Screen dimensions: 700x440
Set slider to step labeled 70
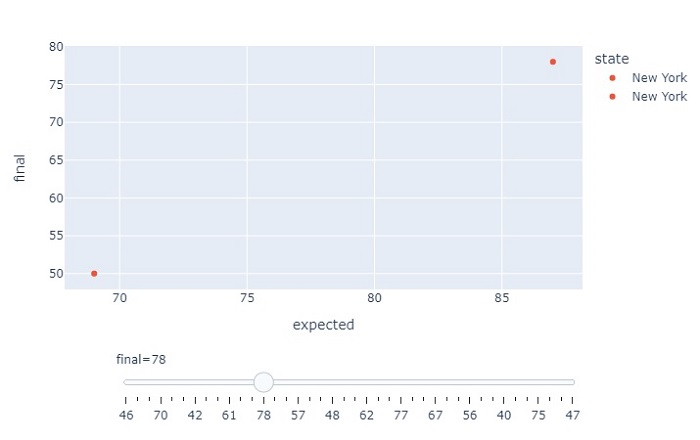point(160,382)
